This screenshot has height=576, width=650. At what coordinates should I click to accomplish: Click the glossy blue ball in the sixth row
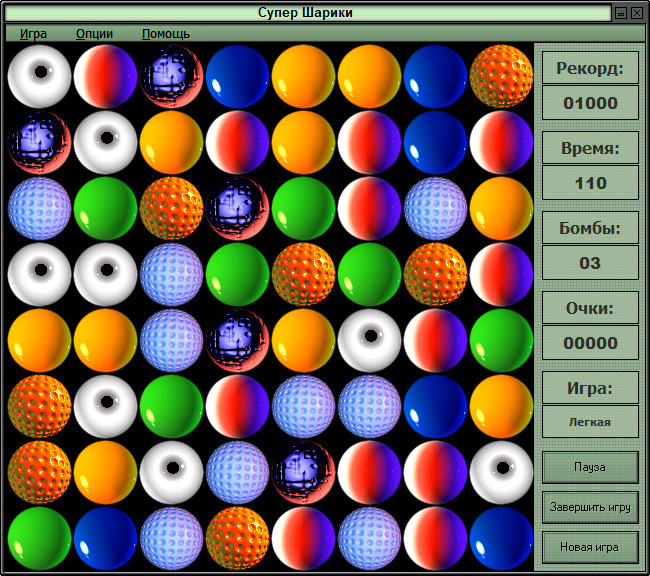[x=435, y=406]
